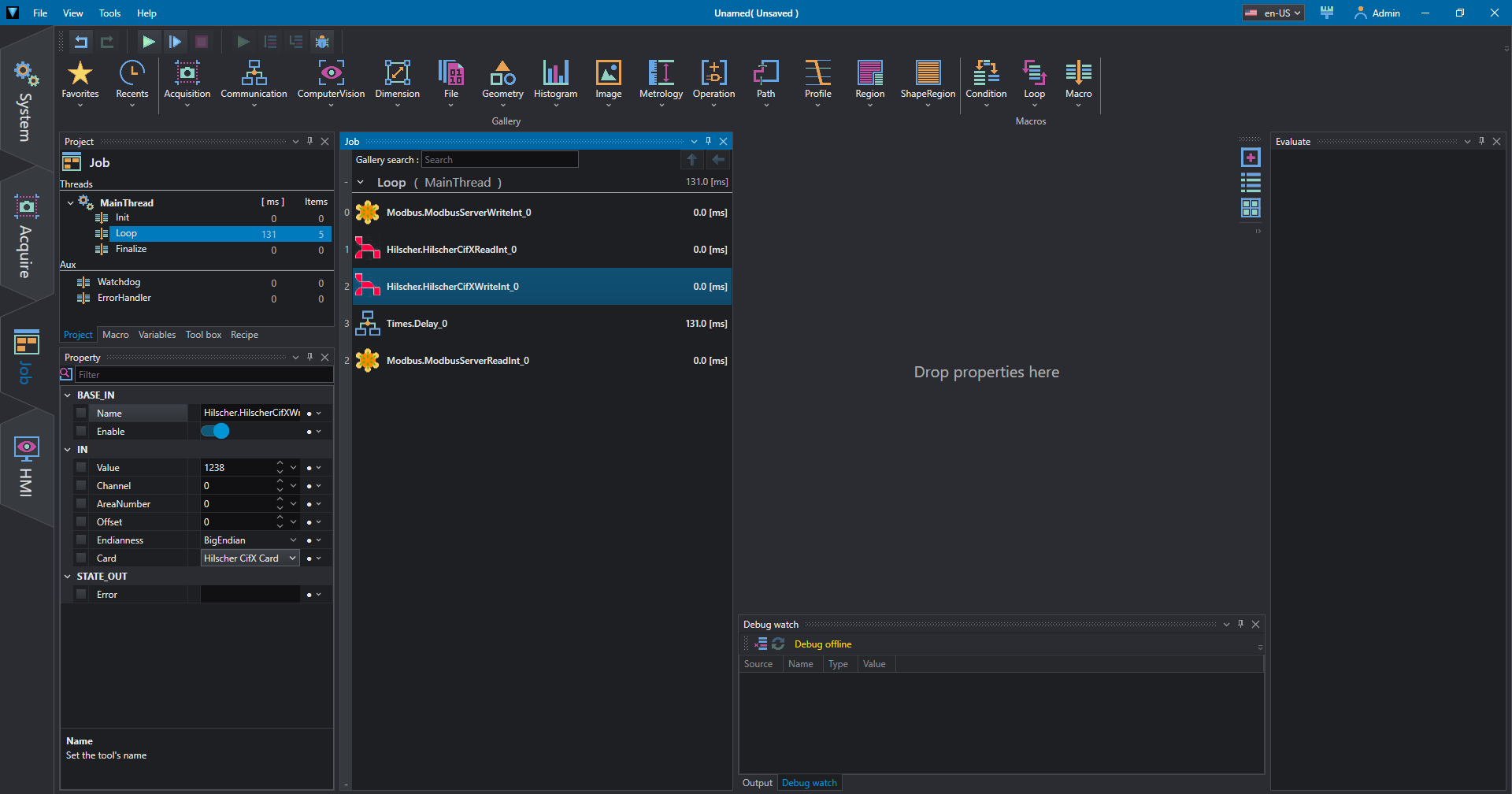This screenshot has width=1512, height=794.
Task: Select the Watchdog aux thread
Action: [119, 282]
